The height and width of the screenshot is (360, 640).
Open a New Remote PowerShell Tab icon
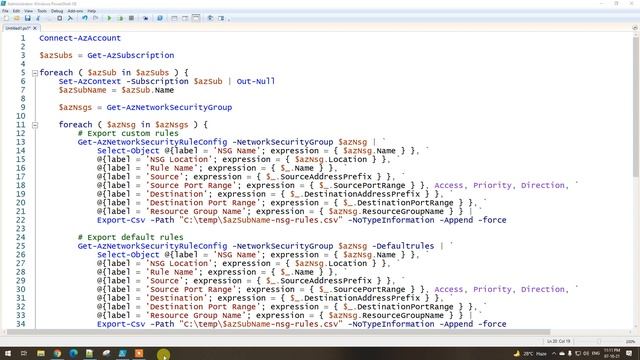coord(145,18)
